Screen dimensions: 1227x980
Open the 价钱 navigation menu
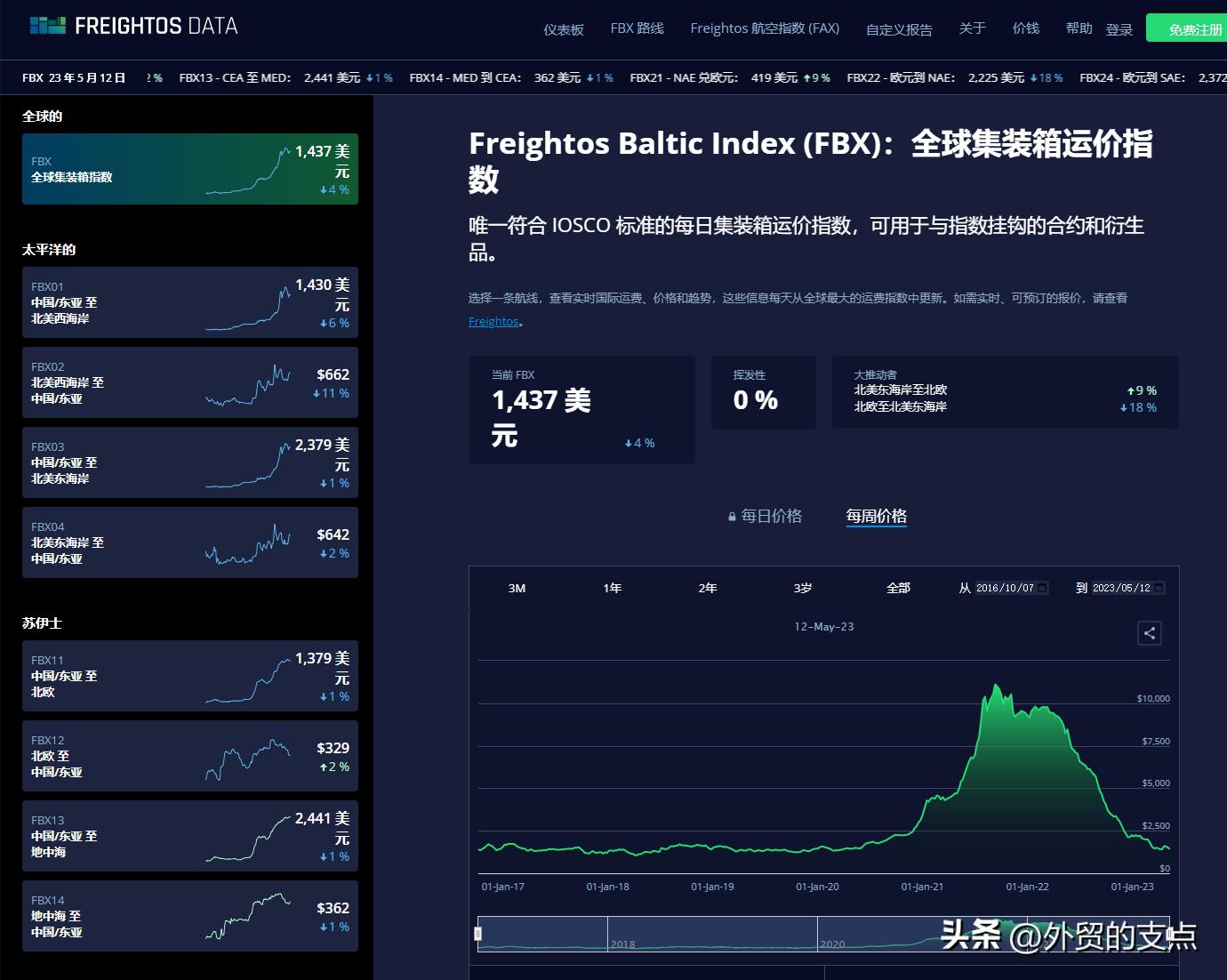click(x=1025, y=28)
